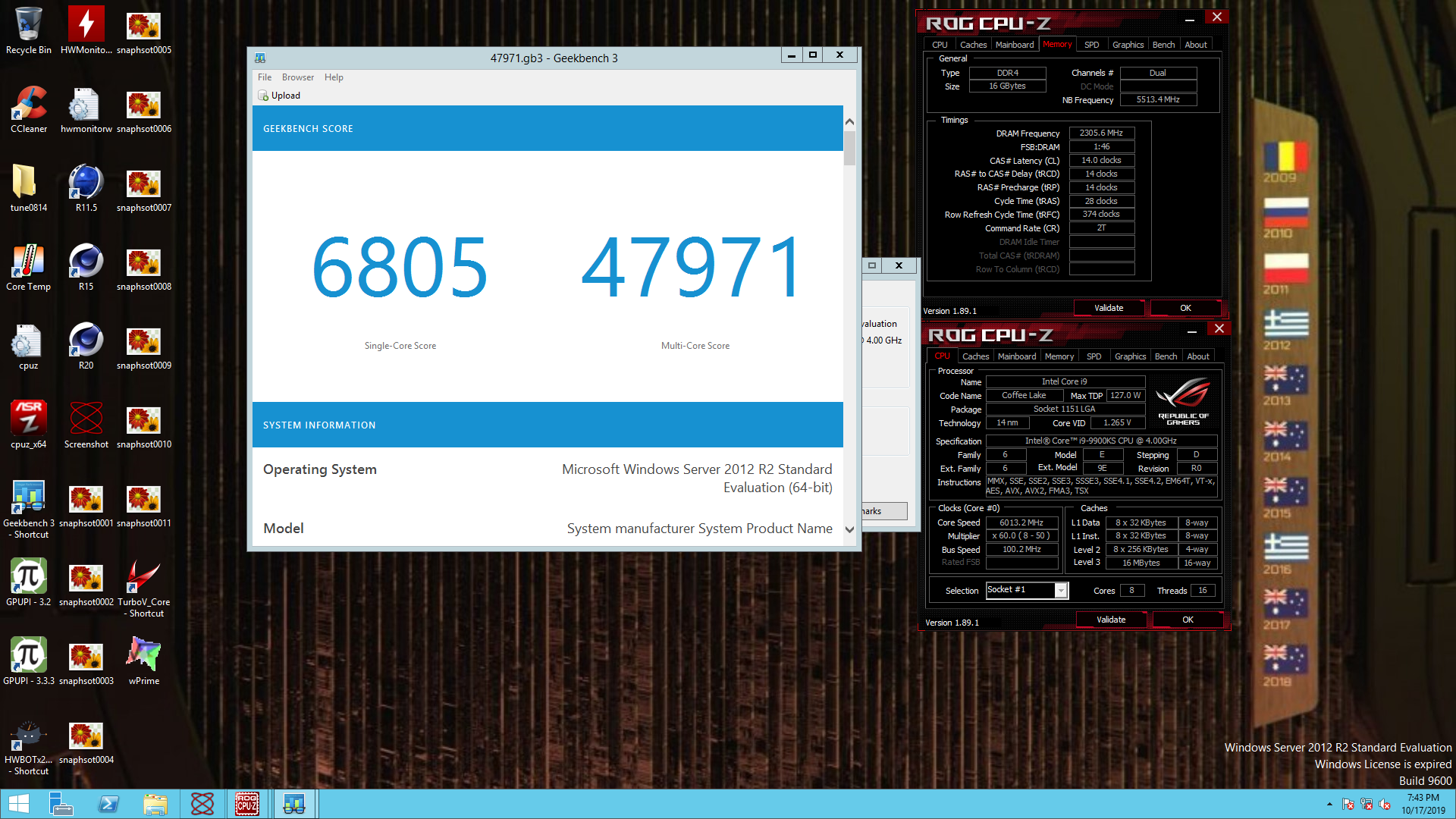Show hidden tray icons arrow

point(1329,804)
